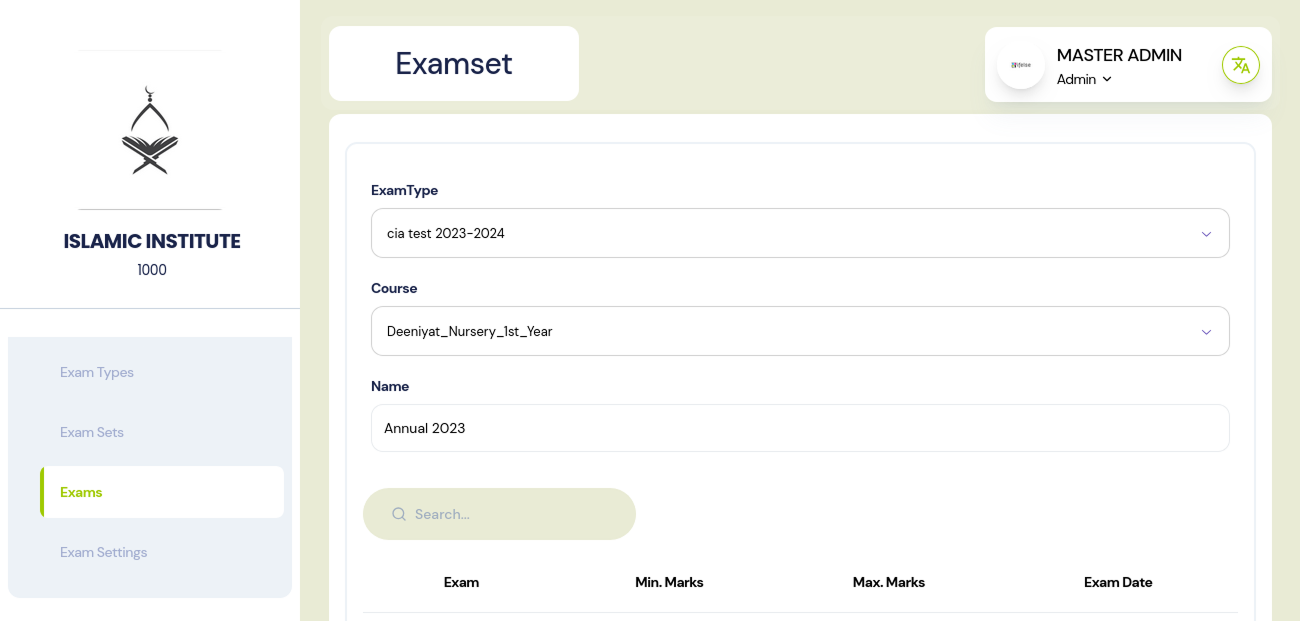
Task: Open the ExamType 'cia test 2023-2024' dropdown
Action: 790,233
